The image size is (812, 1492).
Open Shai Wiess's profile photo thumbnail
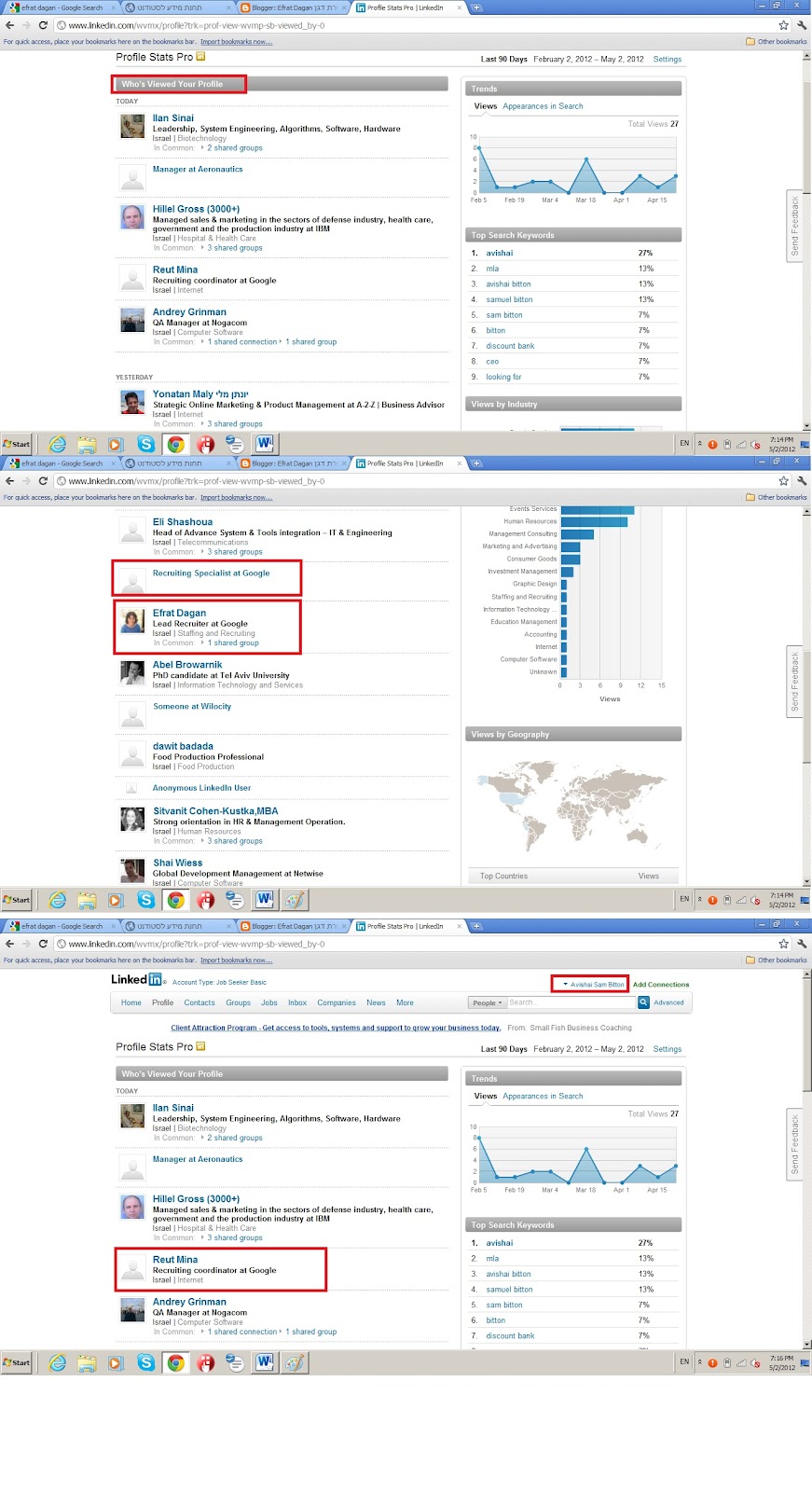tap(132, 870)
